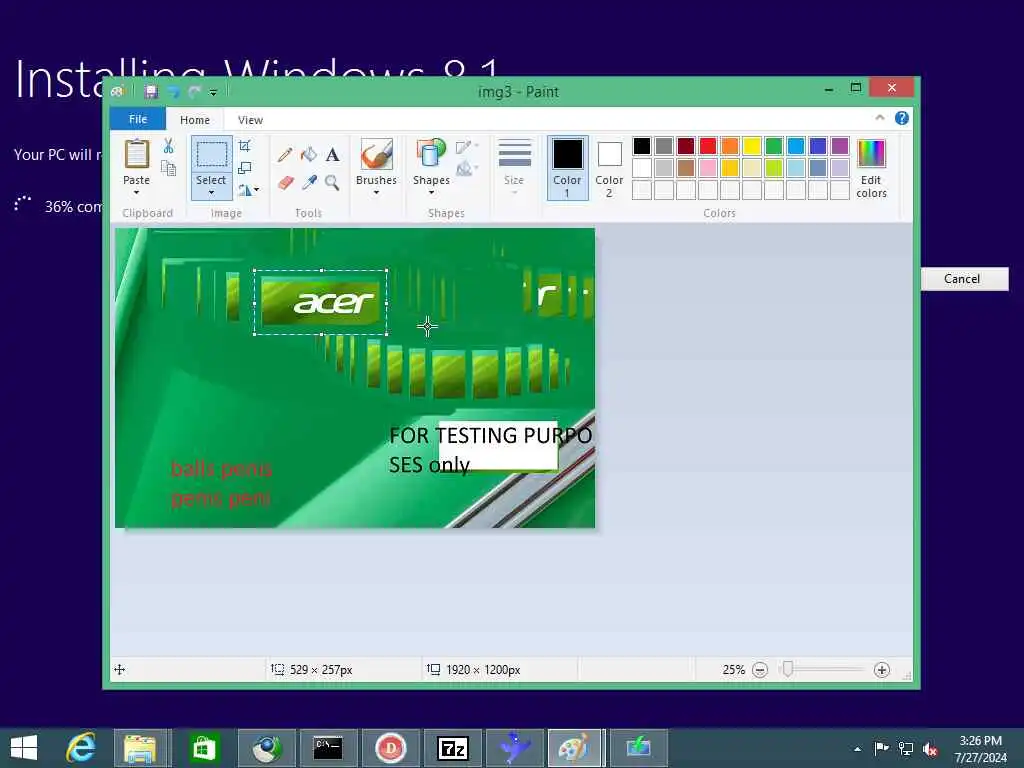This screenshot has width=1024, height=768.
Task: Select the Color picker eyedropper tool
Action: 309,182
